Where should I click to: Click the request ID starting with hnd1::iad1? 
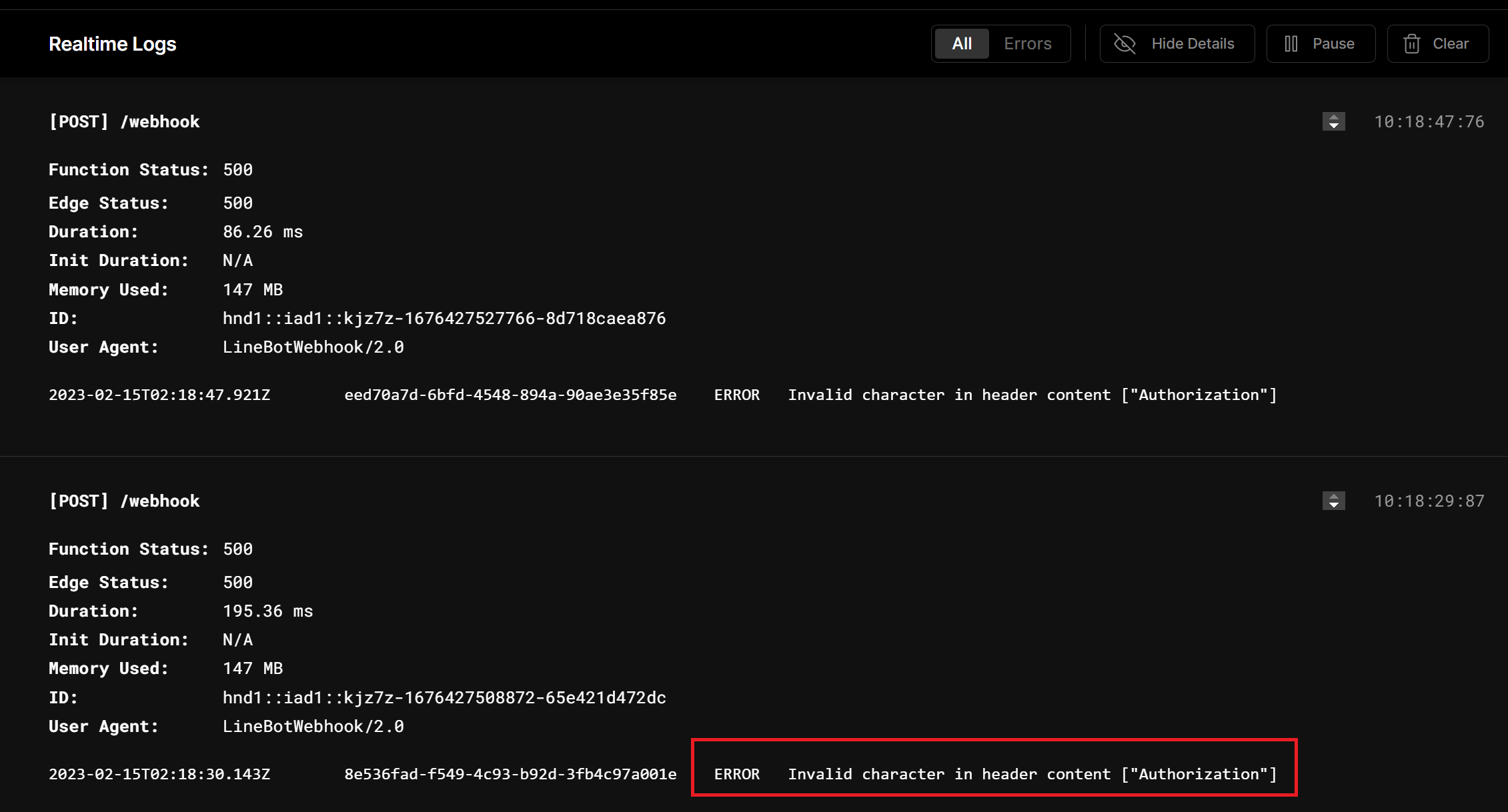(444, 318)
